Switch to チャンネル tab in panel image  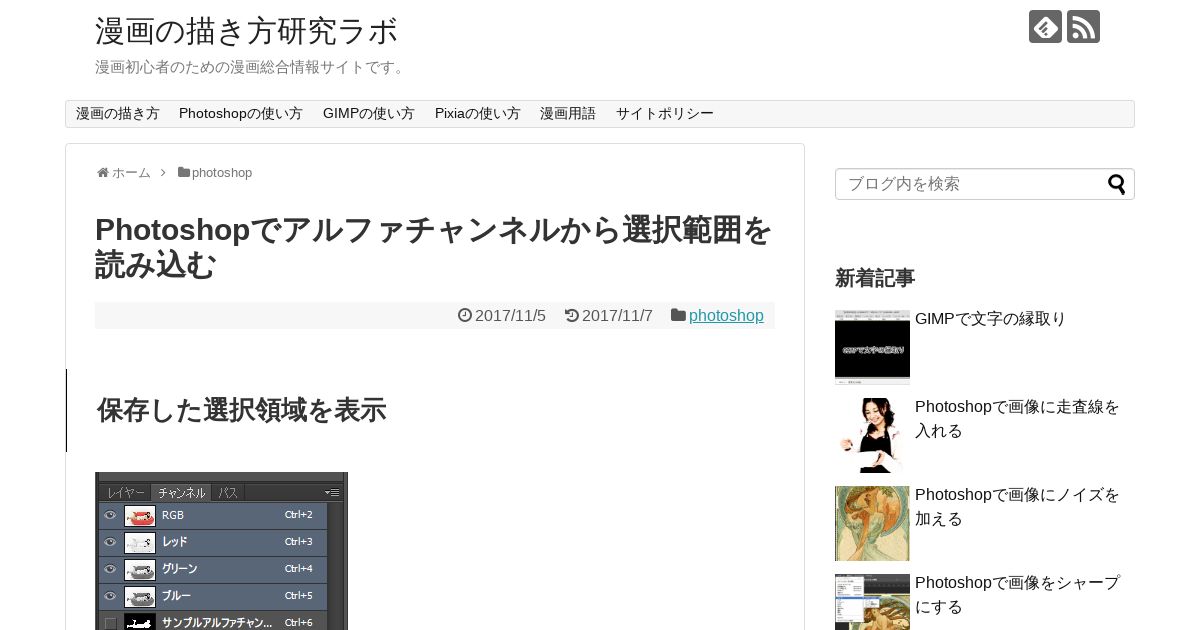click(x=181, y=493)
